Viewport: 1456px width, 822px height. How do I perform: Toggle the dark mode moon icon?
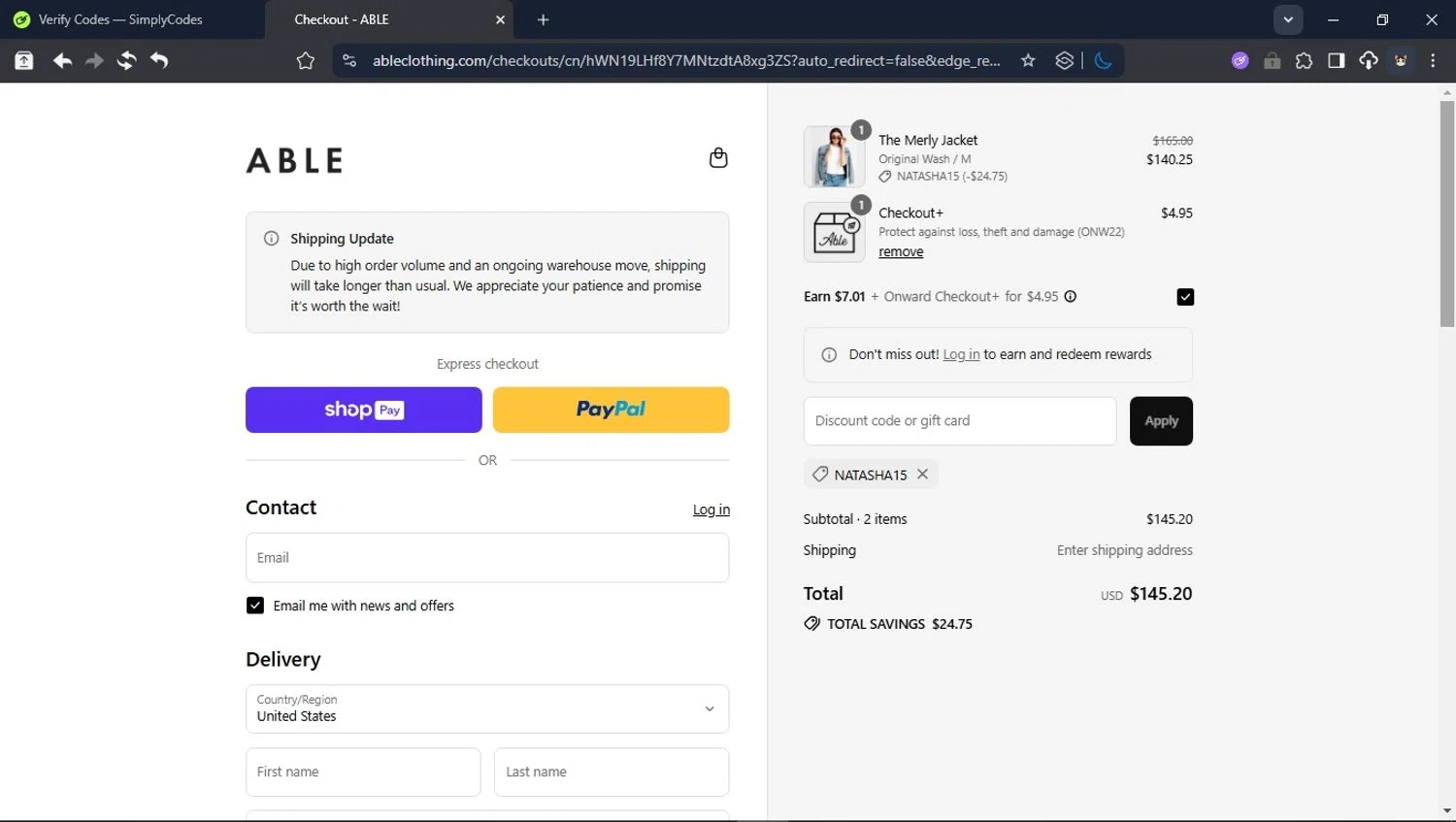[x=1103, y=61]
